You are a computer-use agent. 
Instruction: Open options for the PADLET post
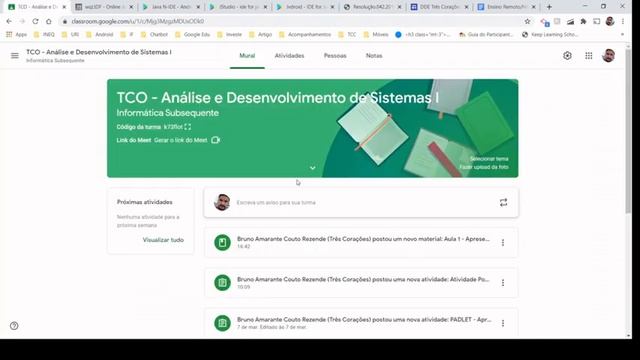pos(503,323)
